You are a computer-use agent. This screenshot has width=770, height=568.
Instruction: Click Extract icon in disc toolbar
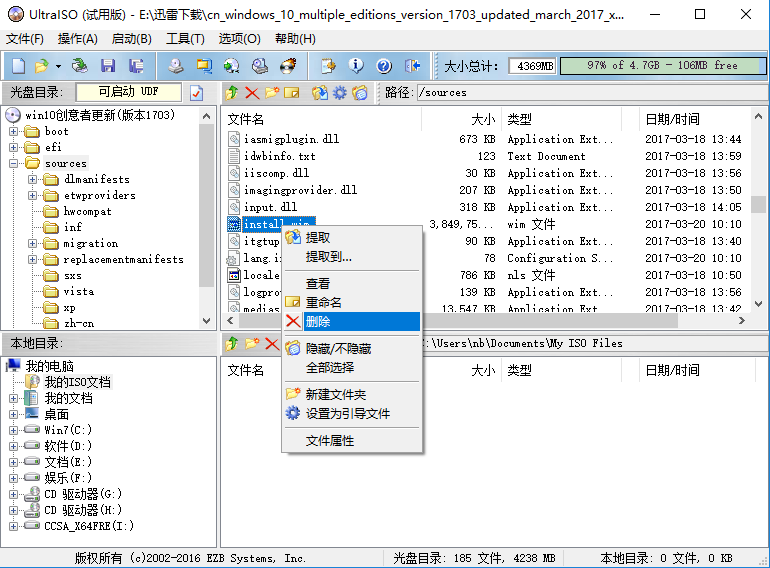pos(320,92)
